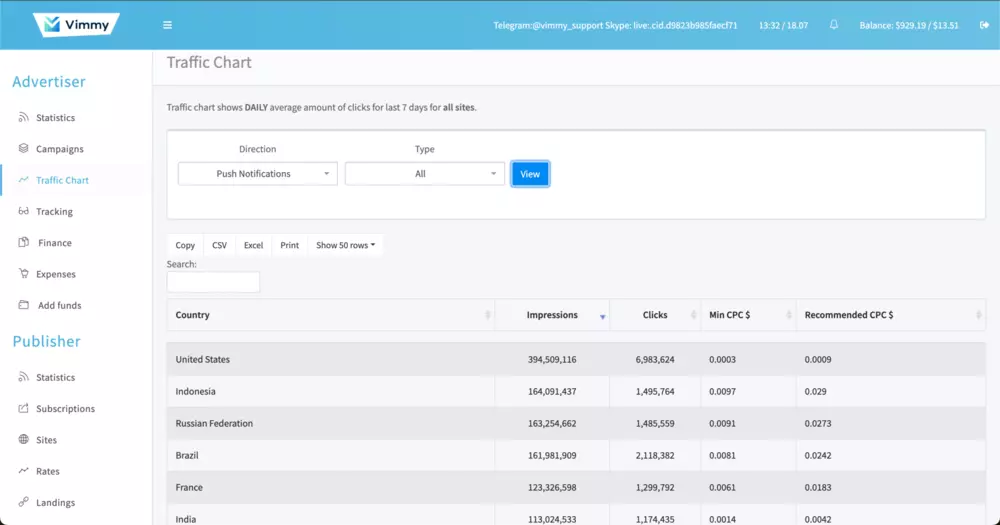Click the Traffic Chart page title
Screen dimensions: 1000x525
[x=209, y=62]
